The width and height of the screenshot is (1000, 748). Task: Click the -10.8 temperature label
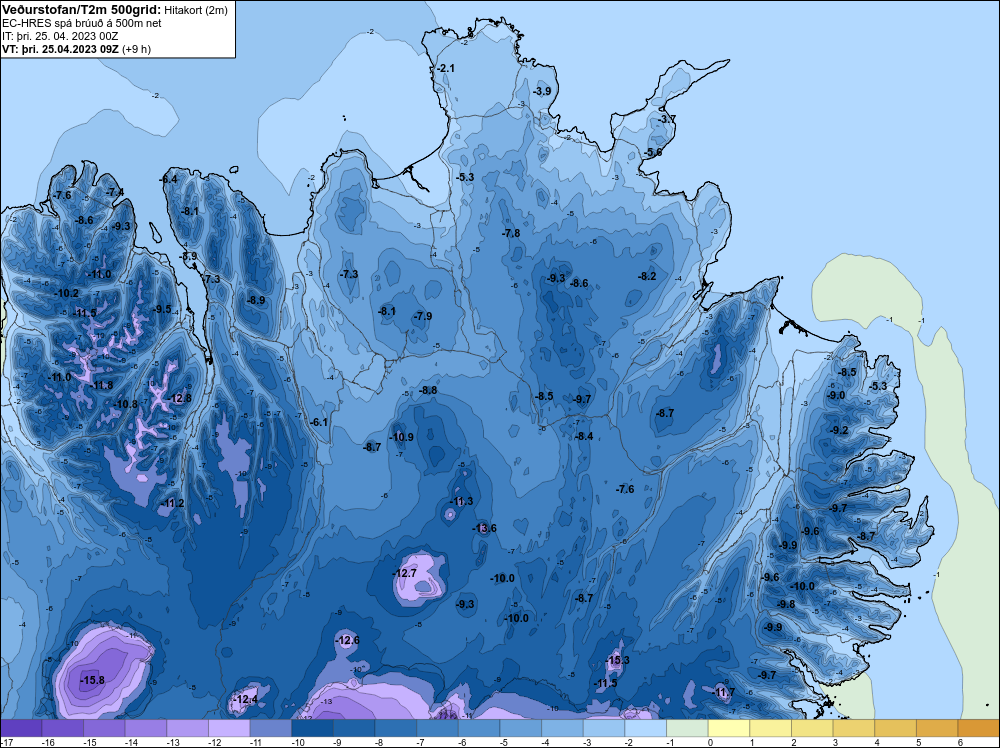[126, 404]
